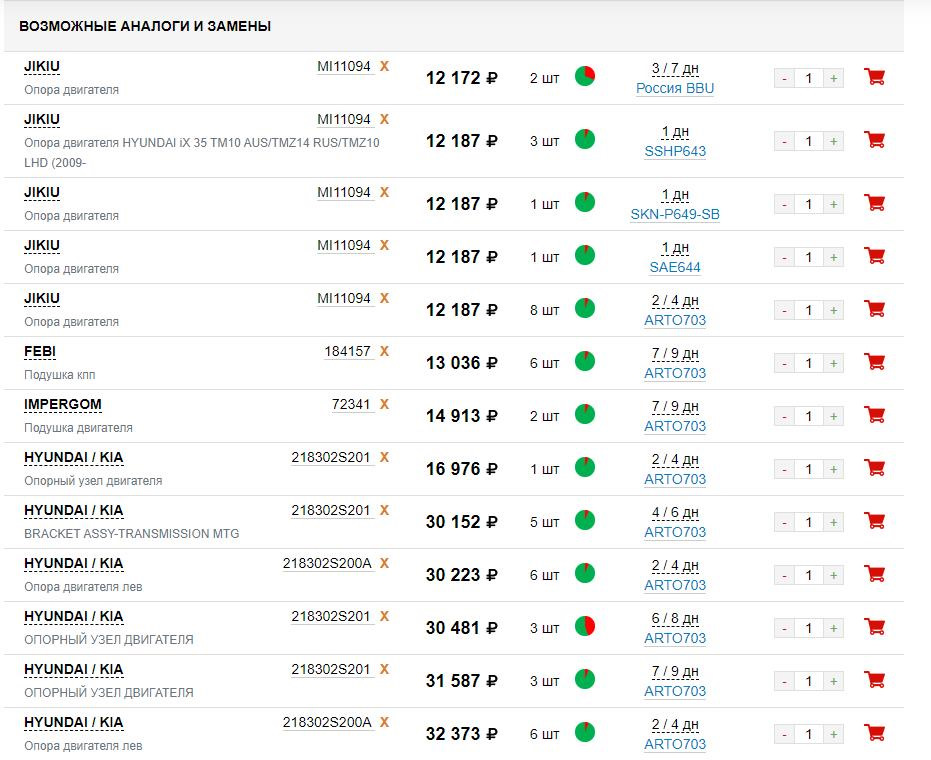931x760 pixels.
Task: Click delivery pie chart in IMPERGOM row
Action: 585,414
